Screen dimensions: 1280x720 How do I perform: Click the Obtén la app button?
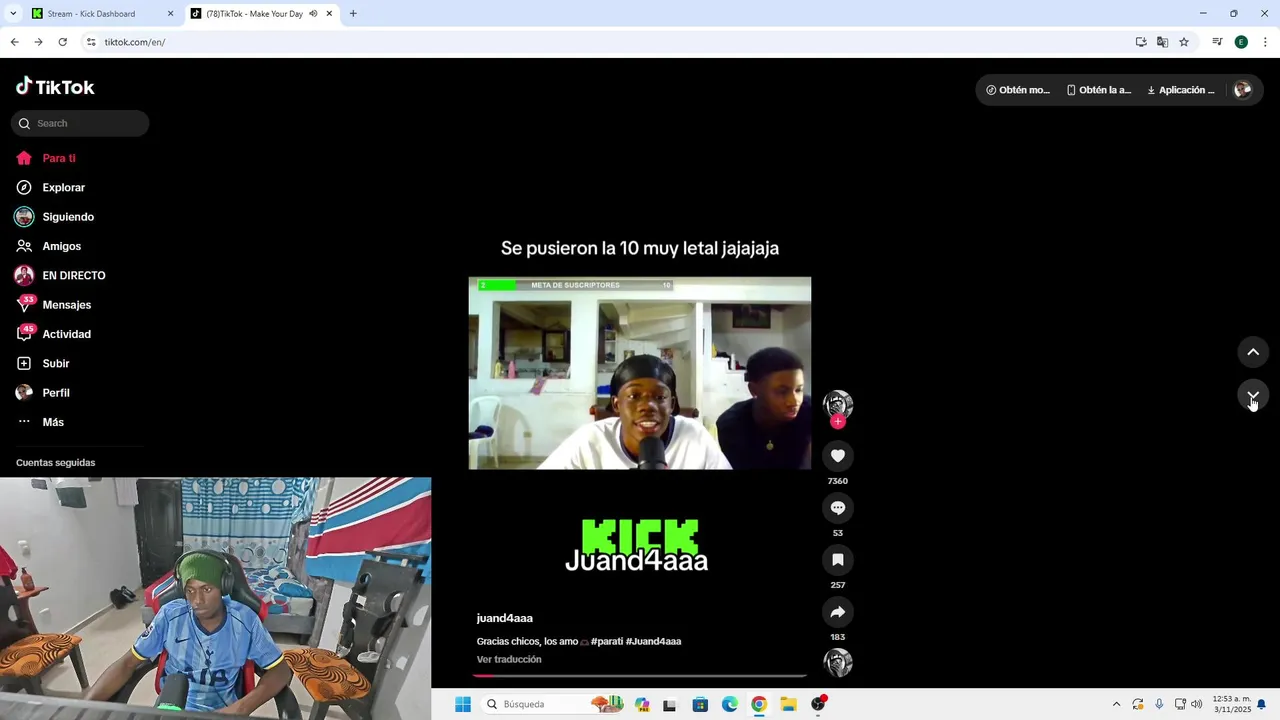point(1099,90)
